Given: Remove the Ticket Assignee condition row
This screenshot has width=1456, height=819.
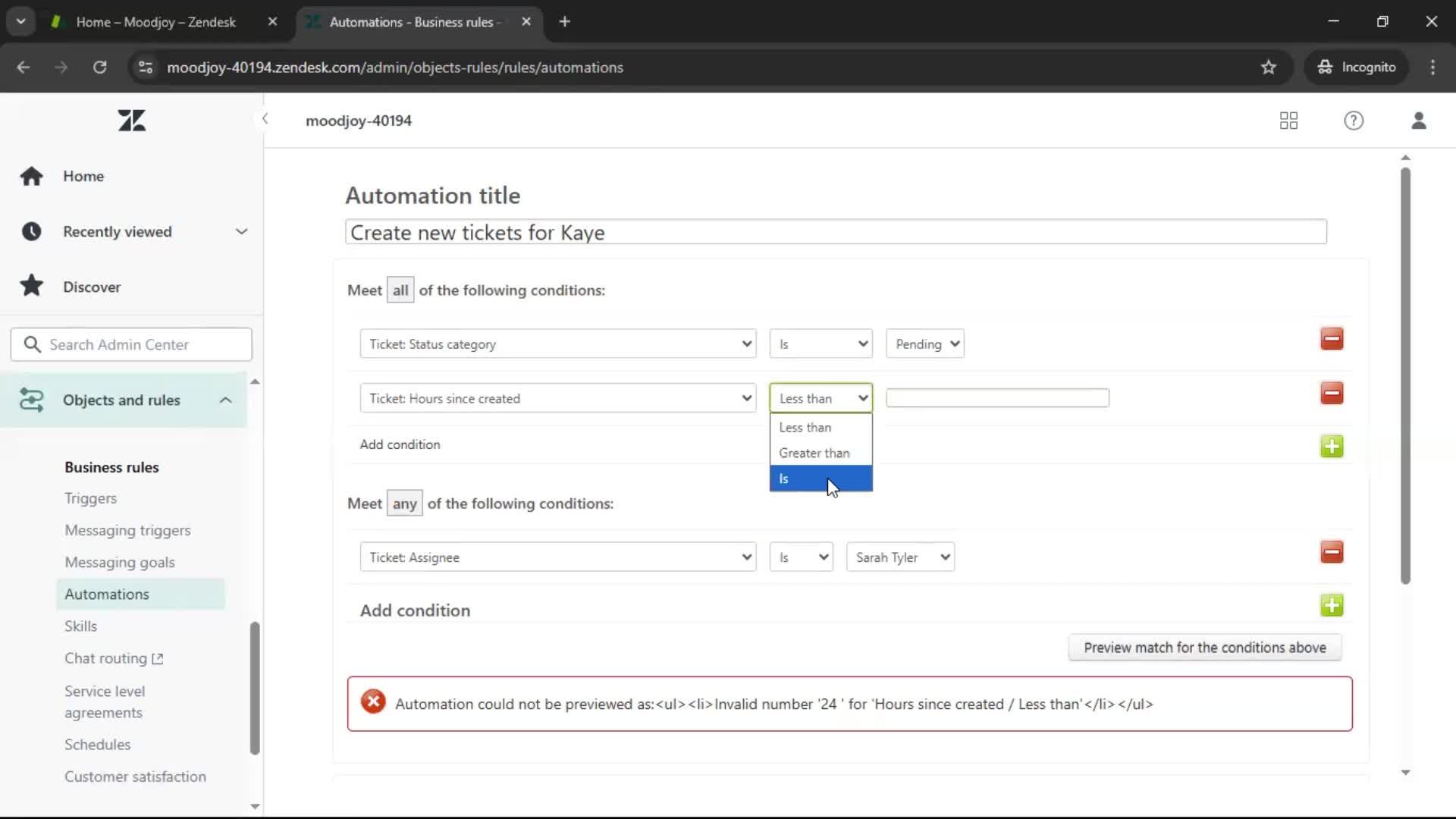Looking at the screenshot, I should [1332, 552].
